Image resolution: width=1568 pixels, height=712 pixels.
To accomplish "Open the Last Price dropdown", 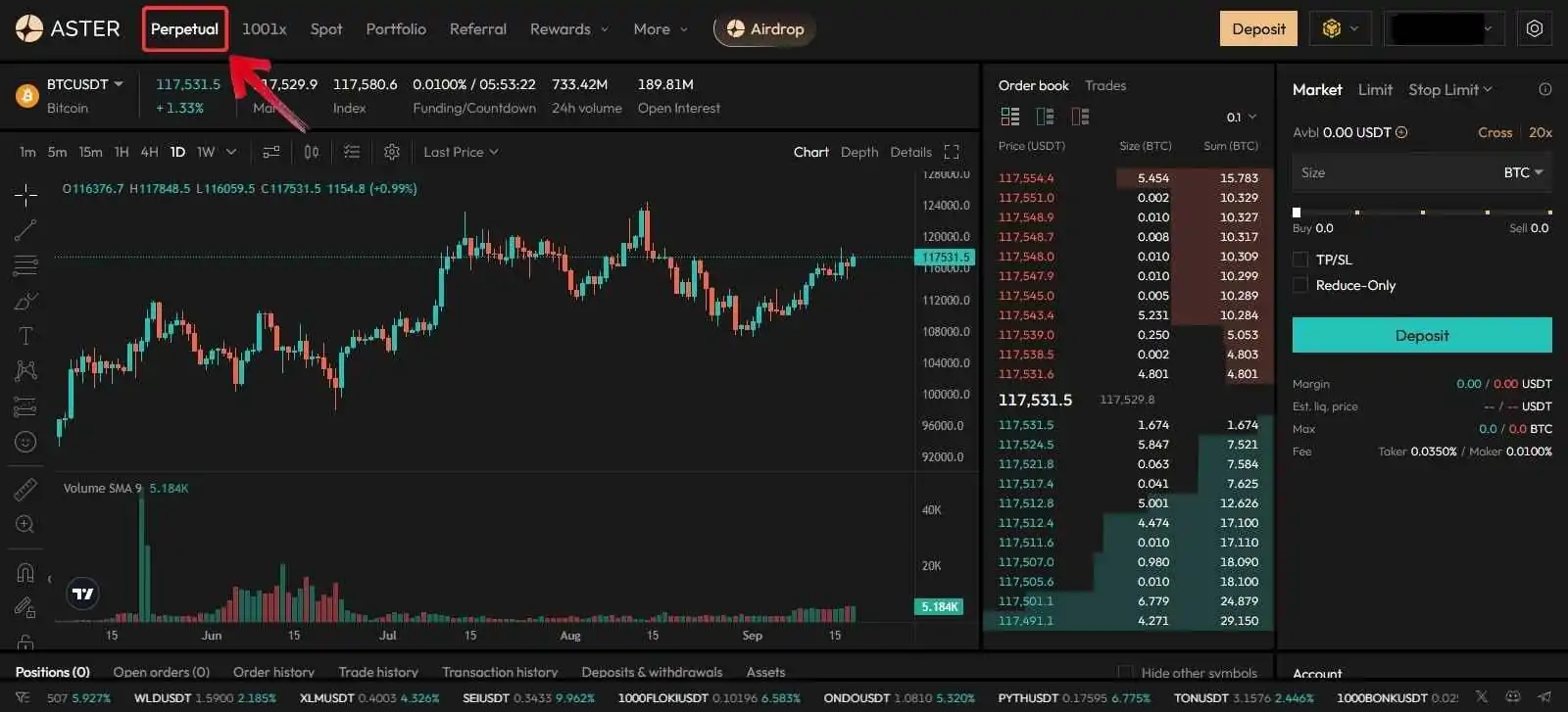I will click(x=462, y=152).
